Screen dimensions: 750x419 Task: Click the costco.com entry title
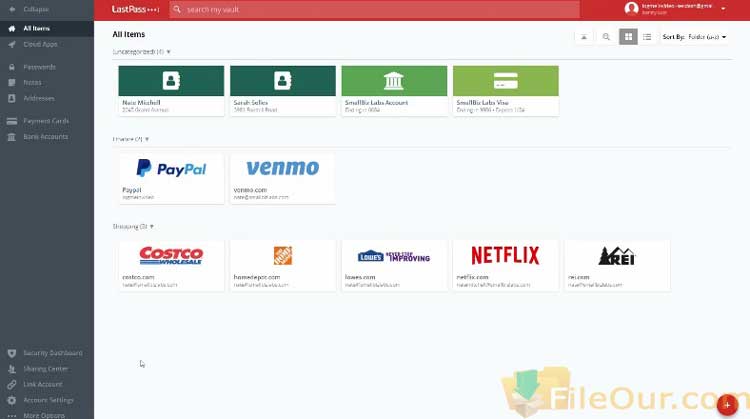click(x=138, y=277)
